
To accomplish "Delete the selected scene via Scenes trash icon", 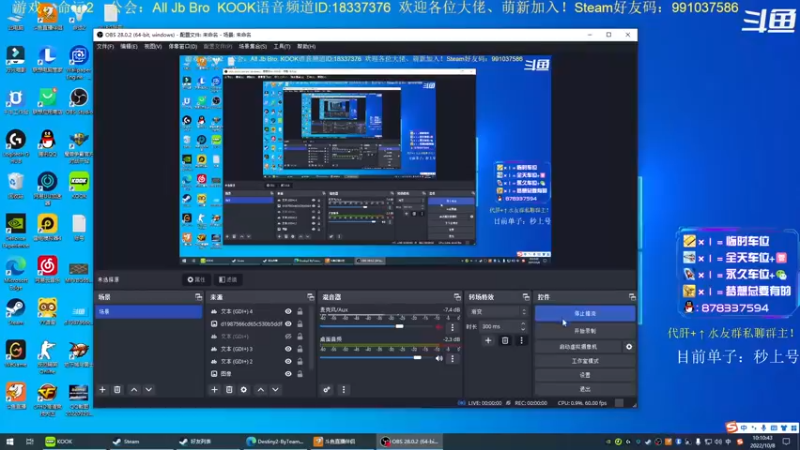I will [117, 390].
